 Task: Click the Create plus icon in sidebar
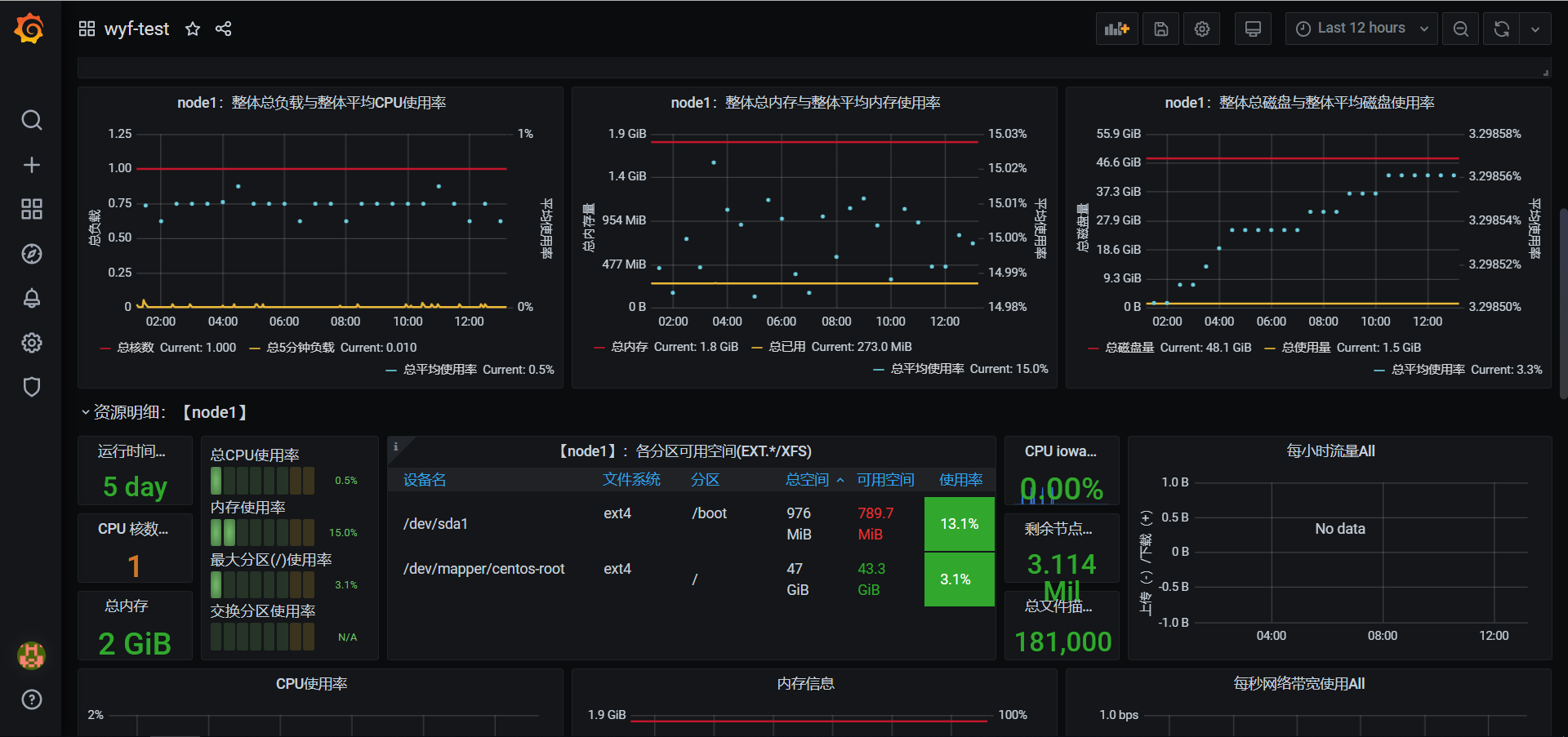coord(31,165)
